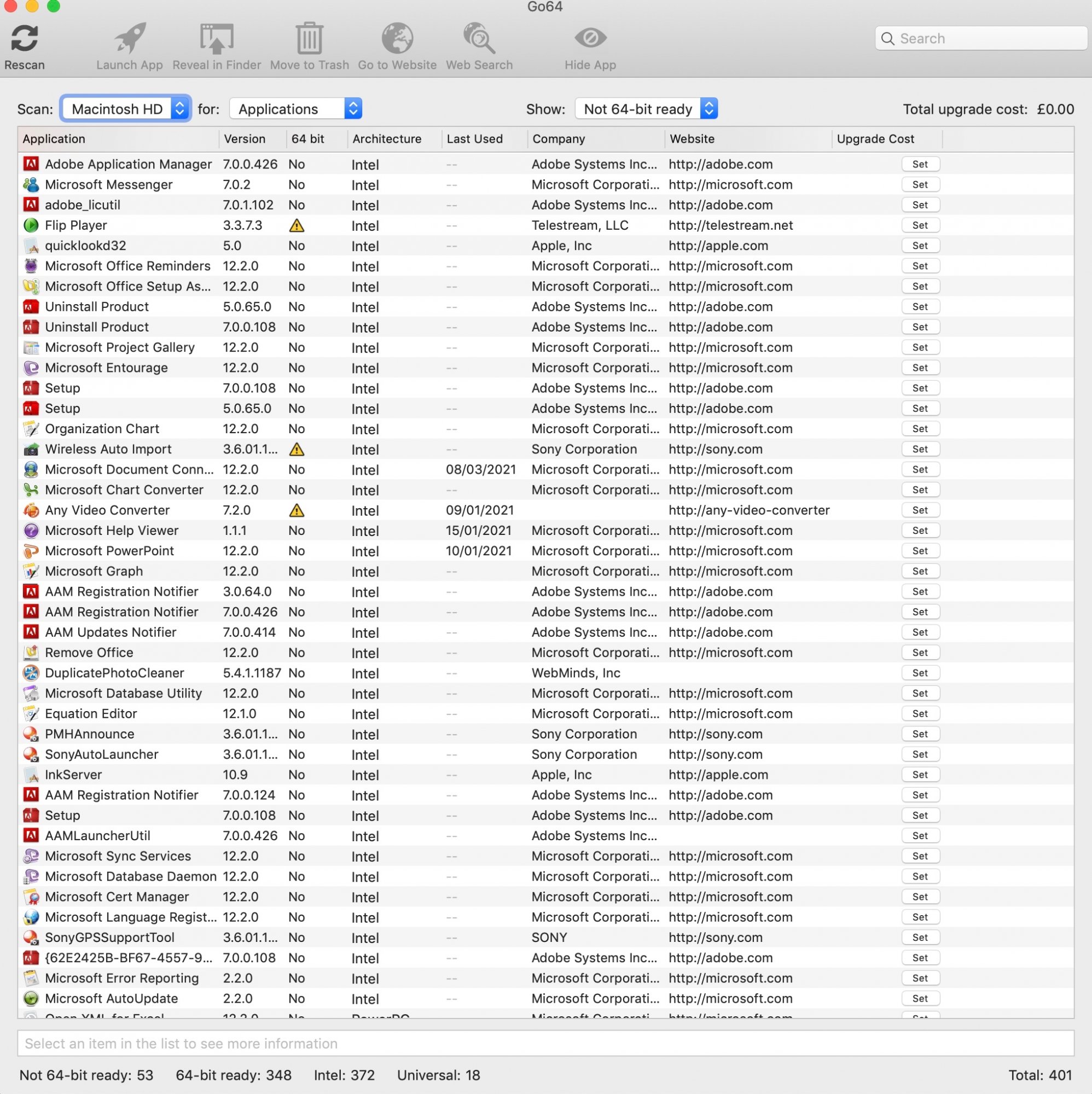Open the Scan volume Macintosh HD dropdown
This screenshot has width=1092, height=1094.
[126, 109]
